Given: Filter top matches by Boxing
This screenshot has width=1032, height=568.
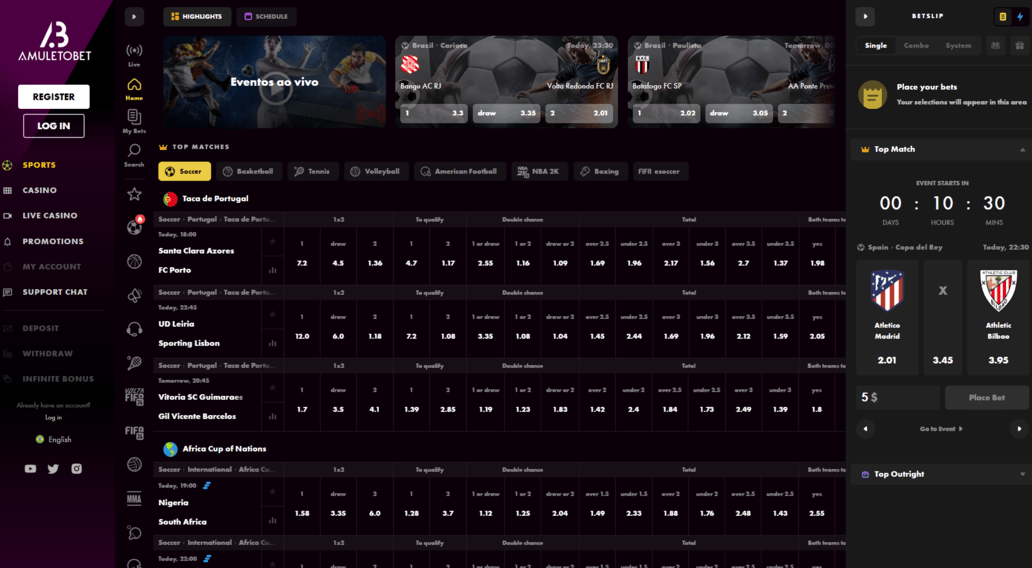Looking at the screenshot, I should (600, 171).
